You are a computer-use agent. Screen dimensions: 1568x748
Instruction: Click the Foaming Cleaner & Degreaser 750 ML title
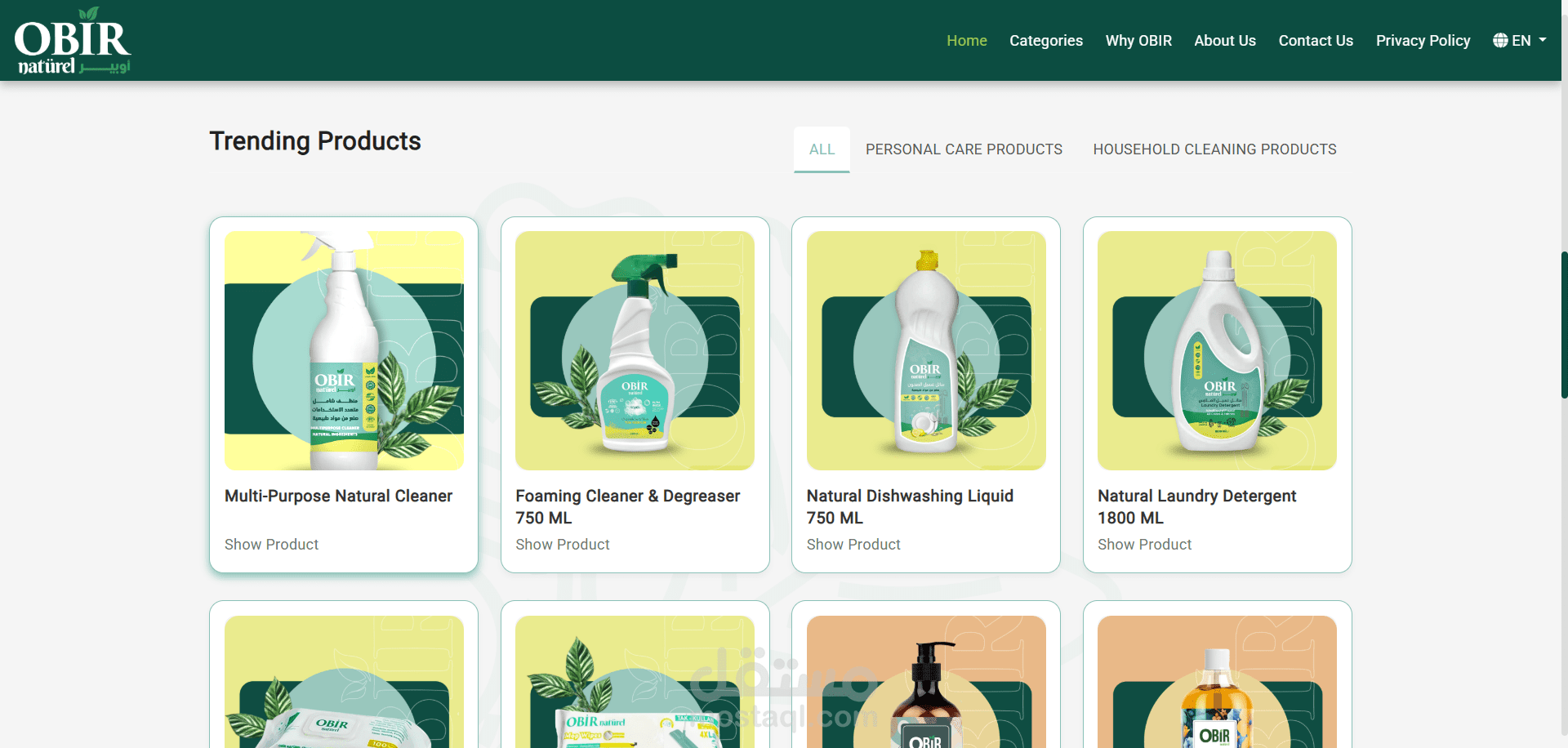(628, 506)
